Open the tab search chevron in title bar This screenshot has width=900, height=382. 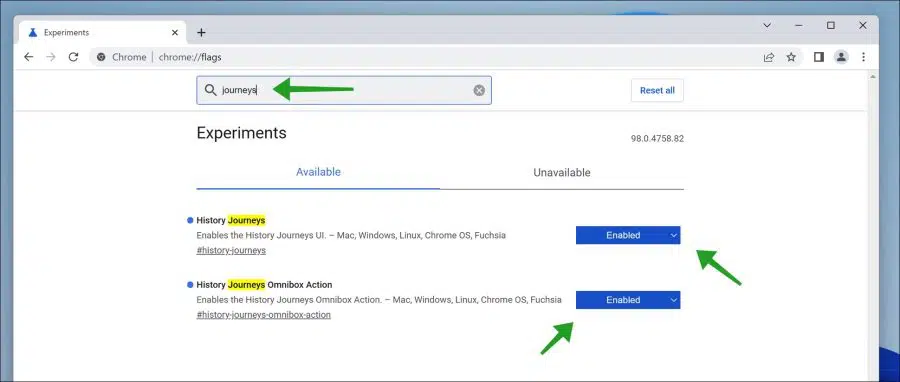tap(767, 25)
